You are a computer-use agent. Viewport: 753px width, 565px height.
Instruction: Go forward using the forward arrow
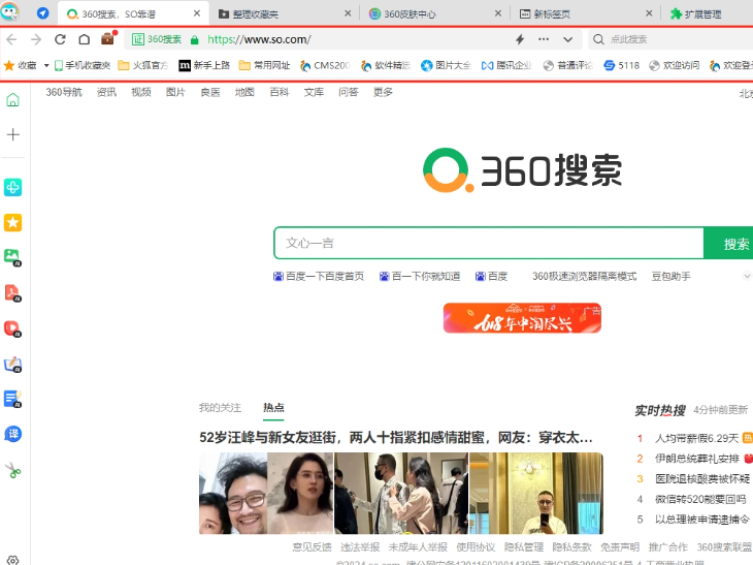(36, 39)
